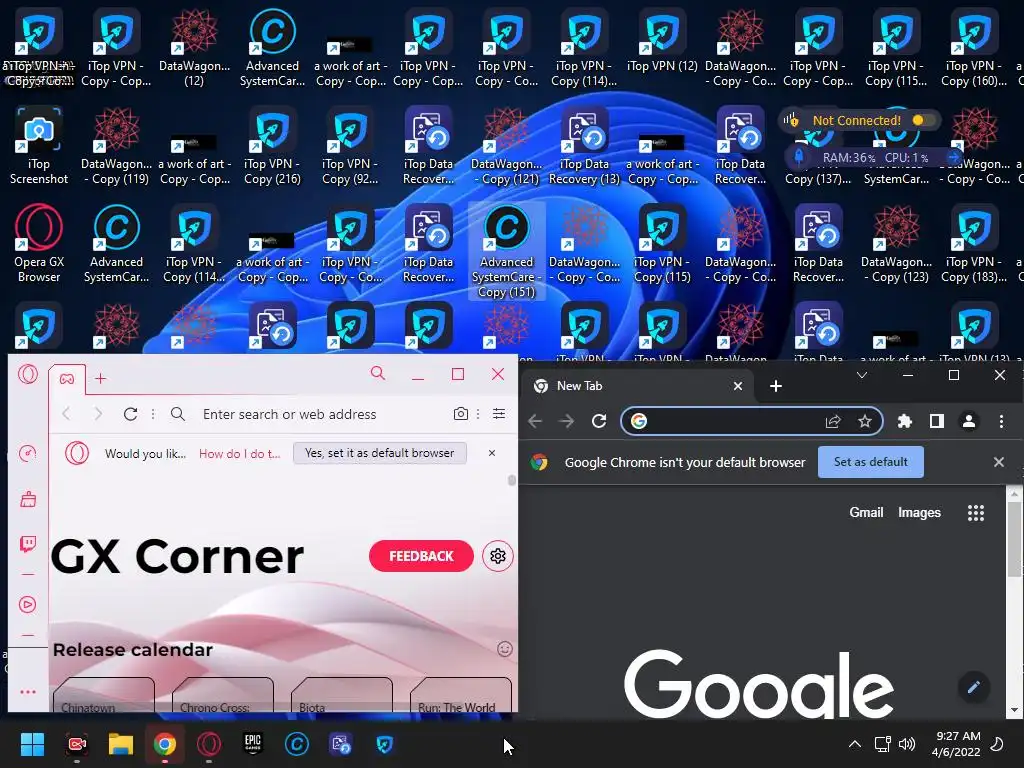This screenshot has height=768, width=1024.
Task: Open the iTop Screenshot desktop shortcut
Action: (39, 146)
